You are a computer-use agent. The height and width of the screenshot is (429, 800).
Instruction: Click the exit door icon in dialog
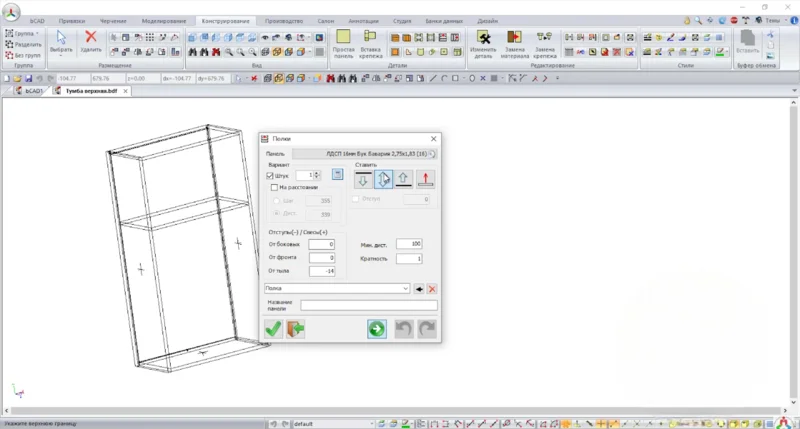[x=295, y=329]
